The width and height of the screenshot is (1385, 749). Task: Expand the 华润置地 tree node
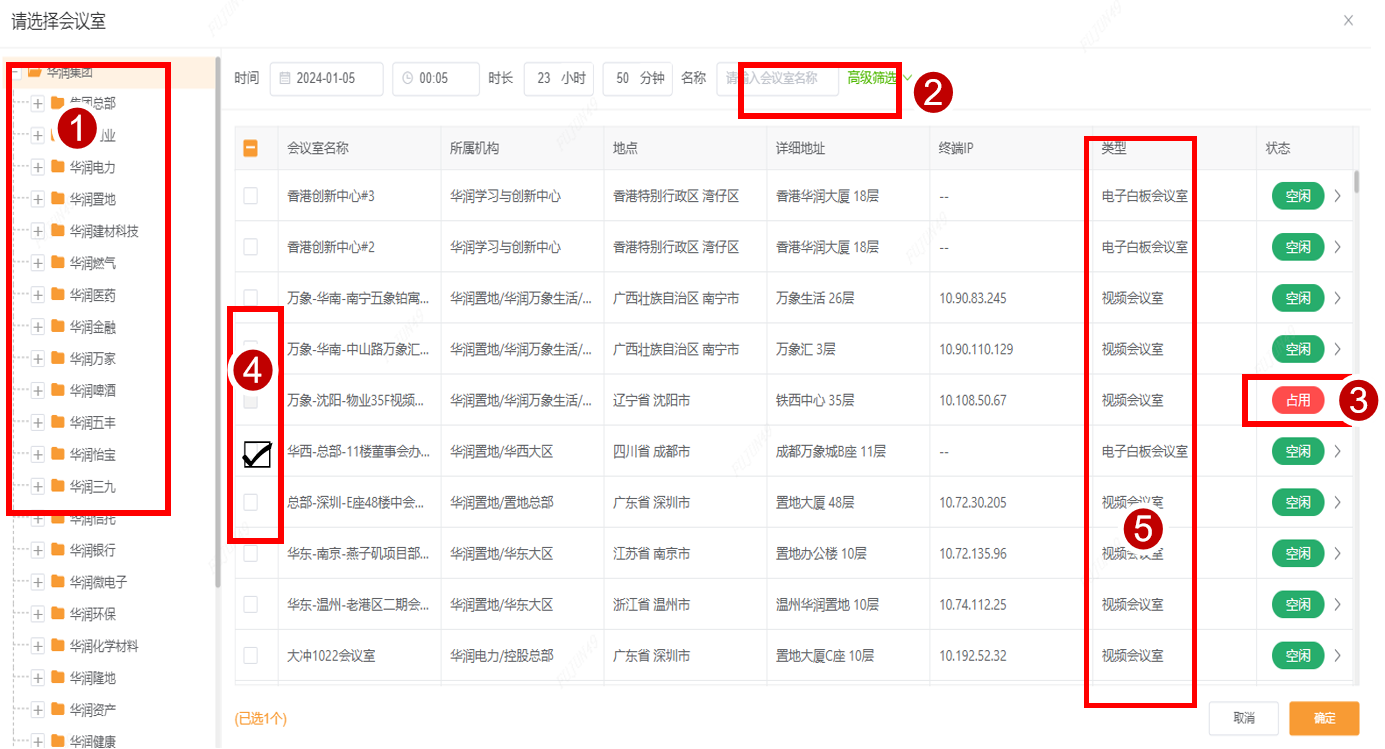38,199
